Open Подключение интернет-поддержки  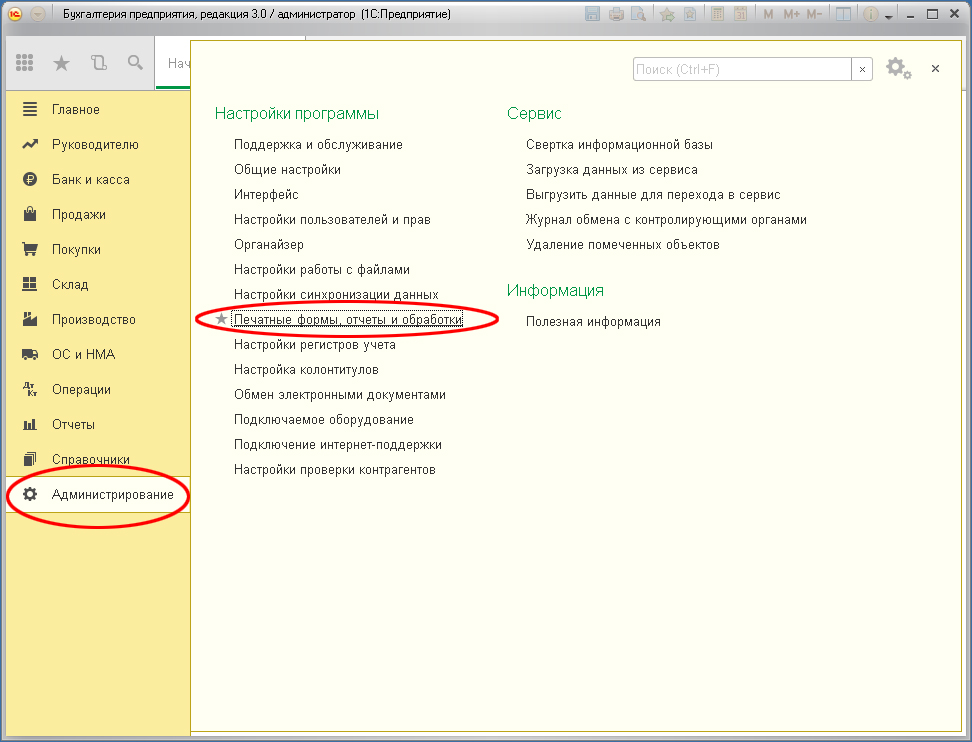click(x=338, y=445)
